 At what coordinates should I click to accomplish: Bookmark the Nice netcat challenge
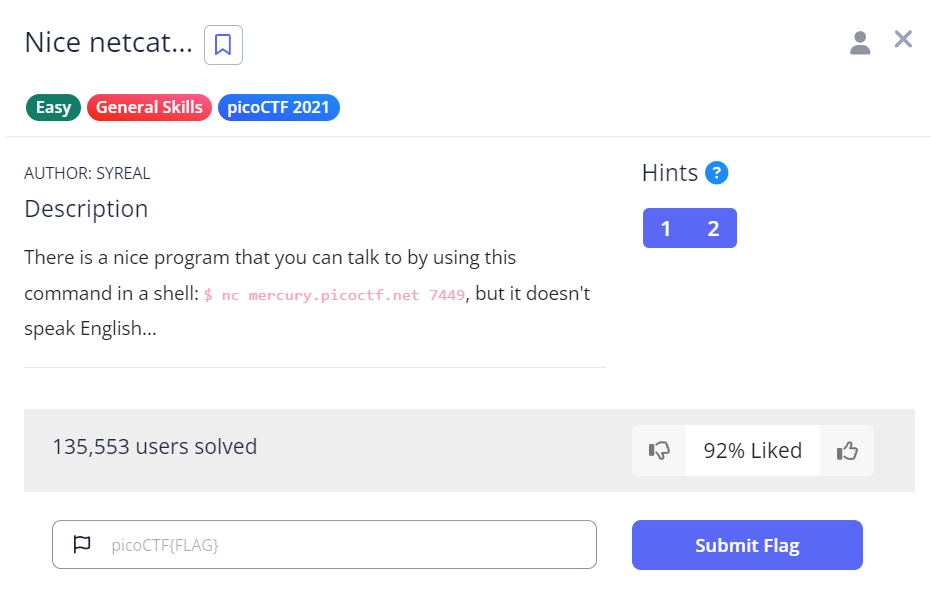223,45
